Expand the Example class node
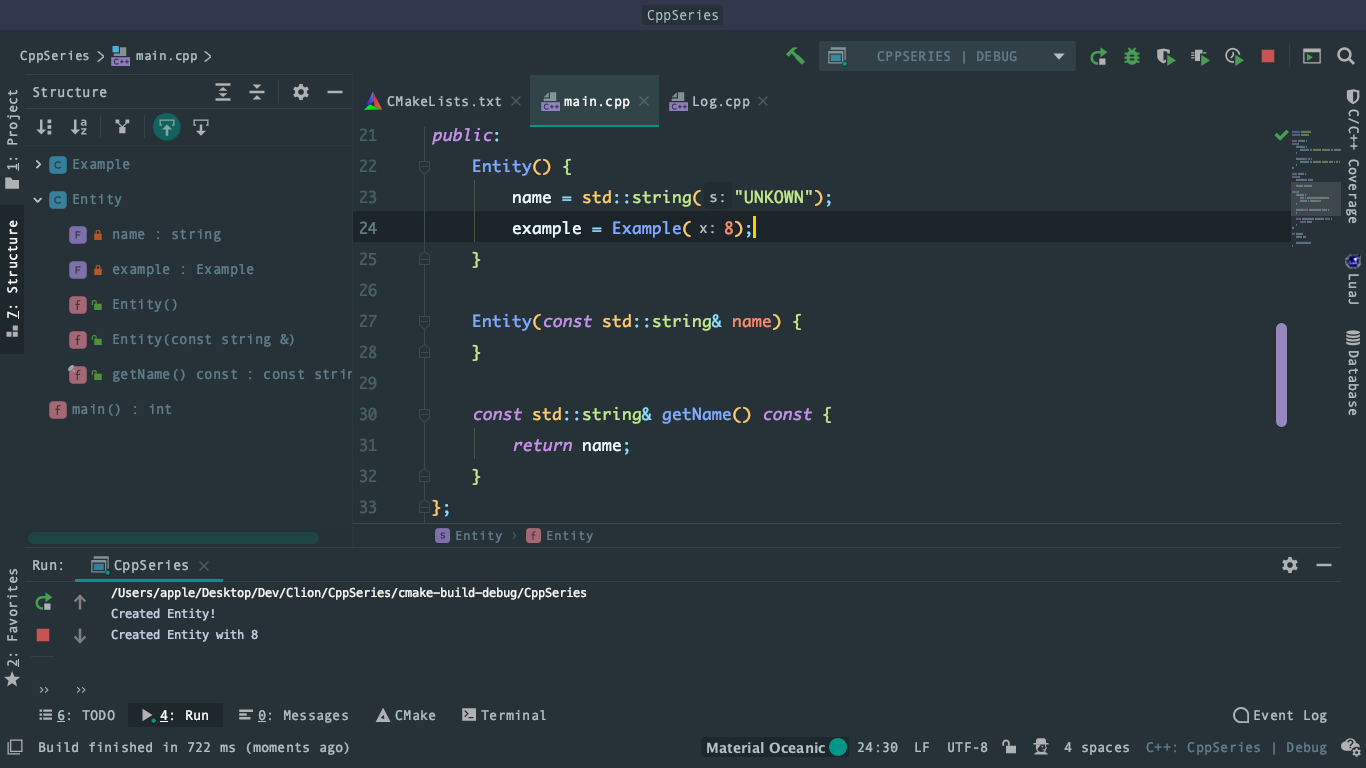 click(x=38, y=164)
